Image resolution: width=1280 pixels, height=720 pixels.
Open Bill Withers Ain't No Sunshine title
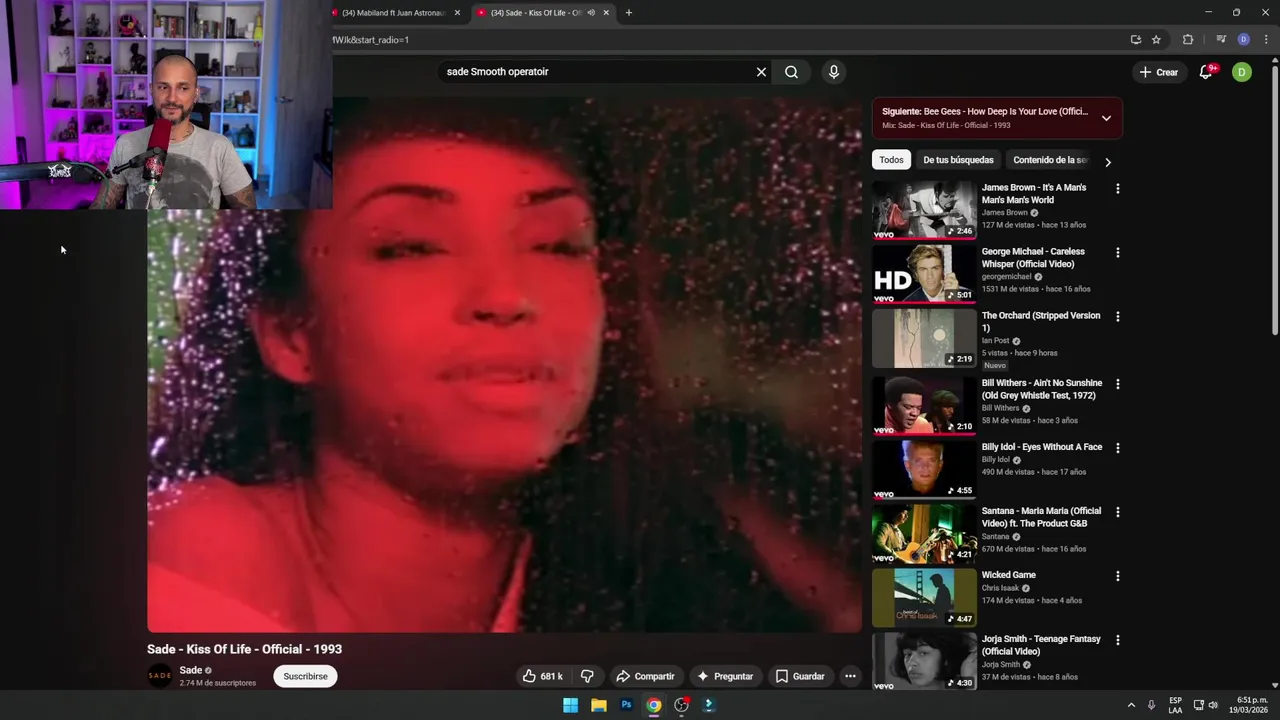tap(1042, 389)
